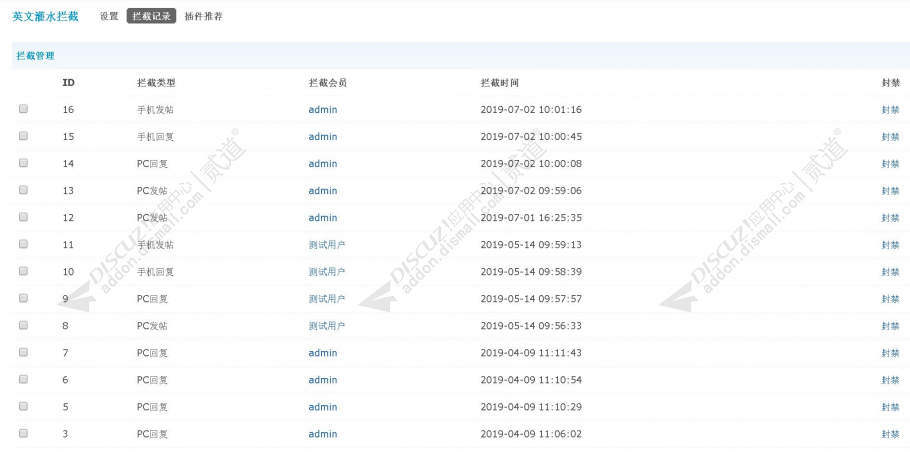This screenshot has width=910, height=452.
Task: Open admin member link in row 14
Action: click(x=323, y=164)
